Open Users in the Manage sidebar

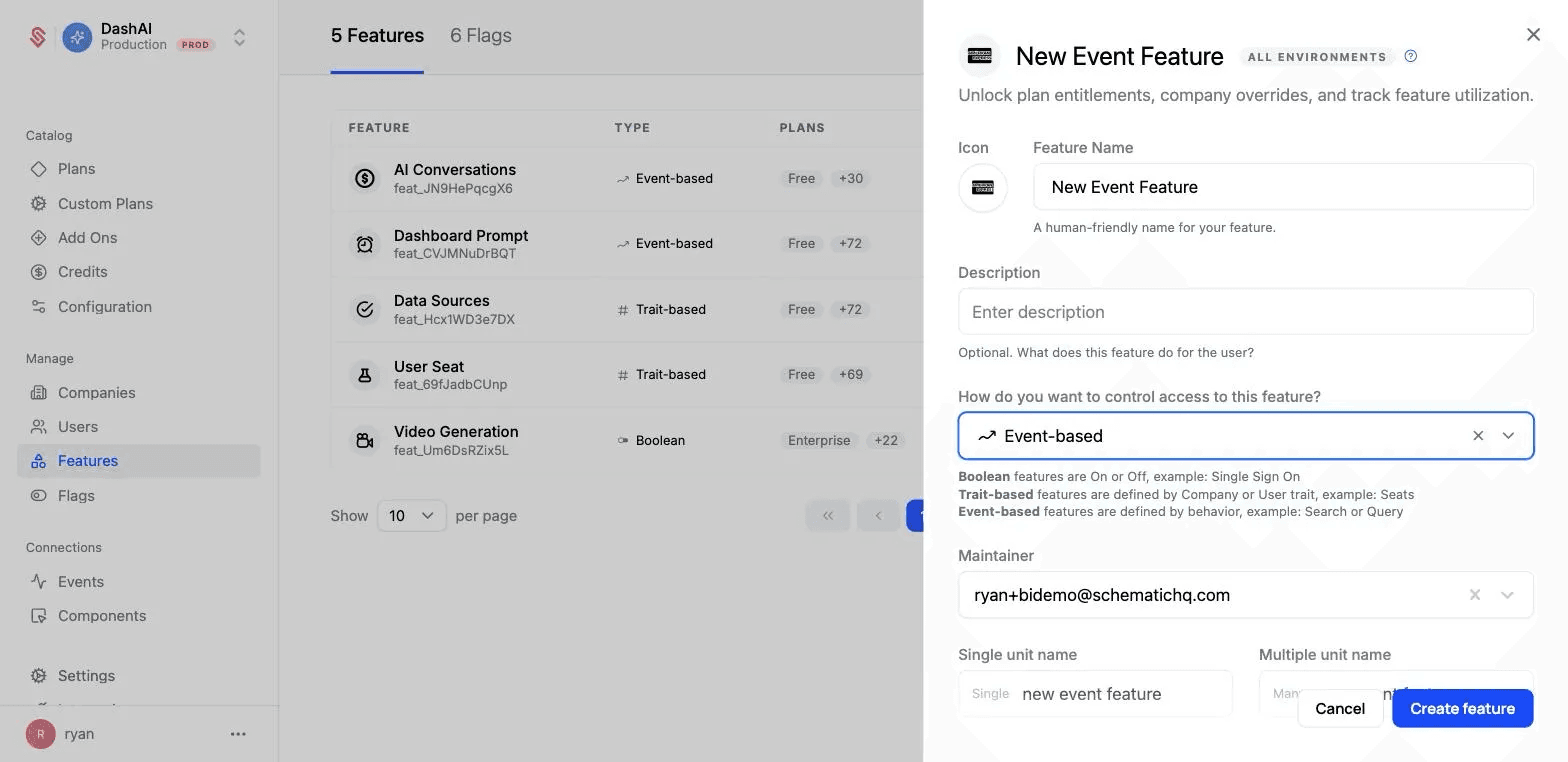click(x=139, y=427)
